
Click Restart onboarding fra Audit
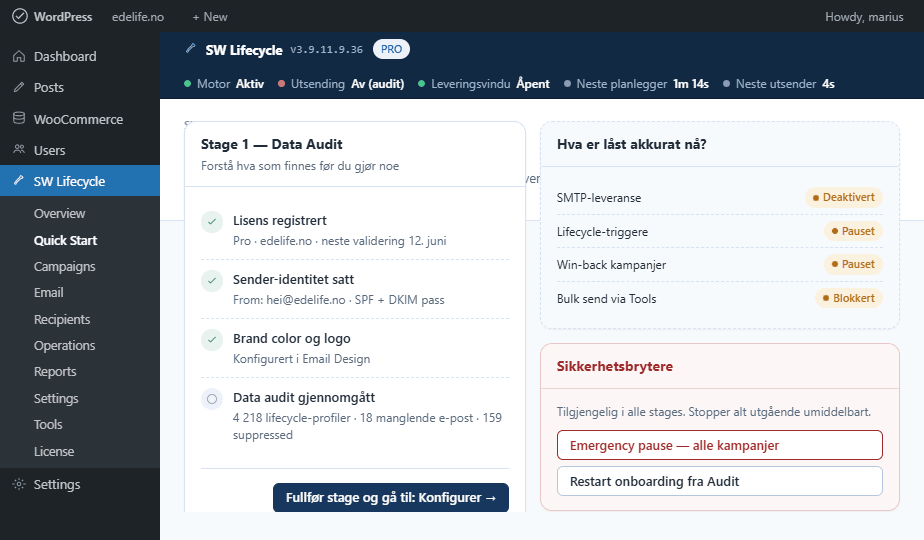coord(720,481)
